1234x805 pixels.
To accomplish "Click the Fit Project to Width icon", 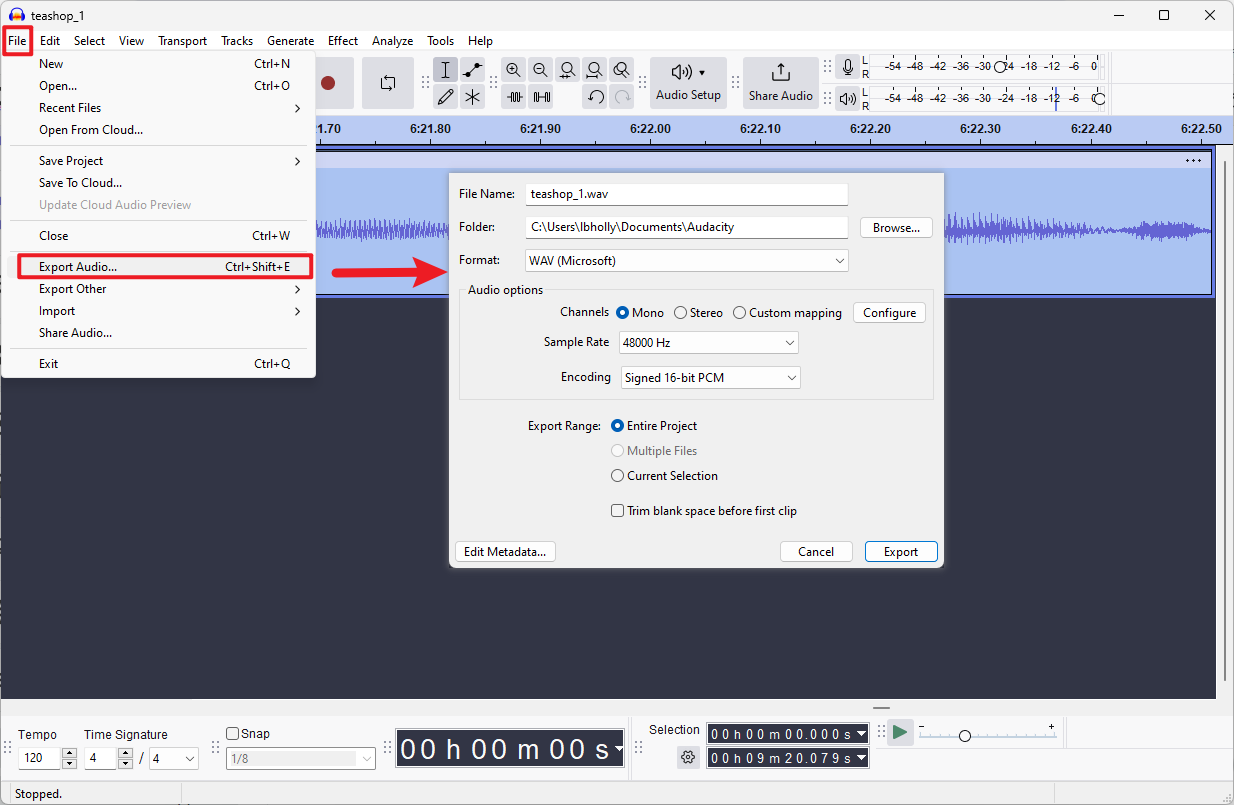I will [594, 70].
